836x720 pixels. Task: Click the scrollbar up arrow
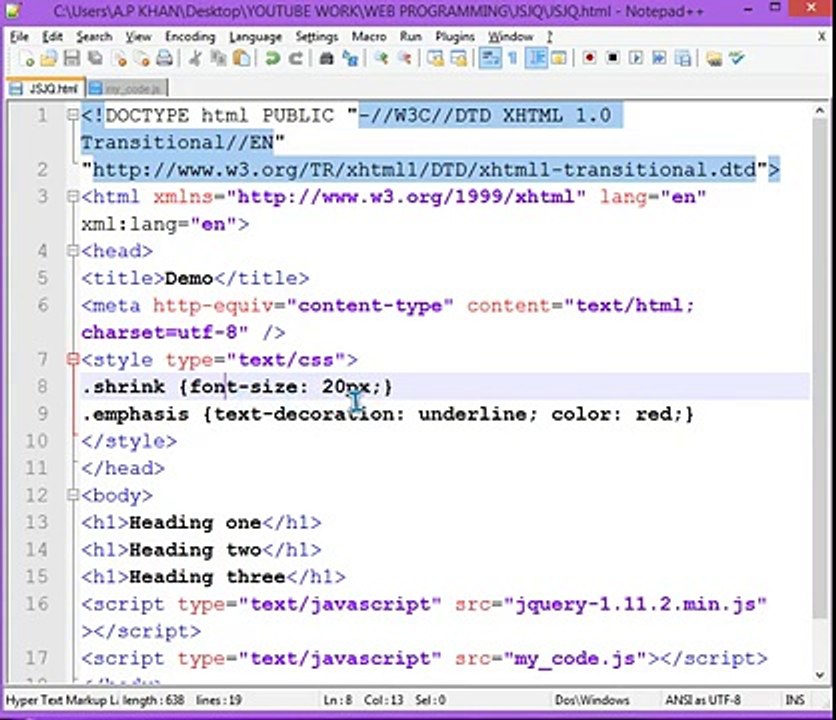pyautogui.click(x=820, y=110)
